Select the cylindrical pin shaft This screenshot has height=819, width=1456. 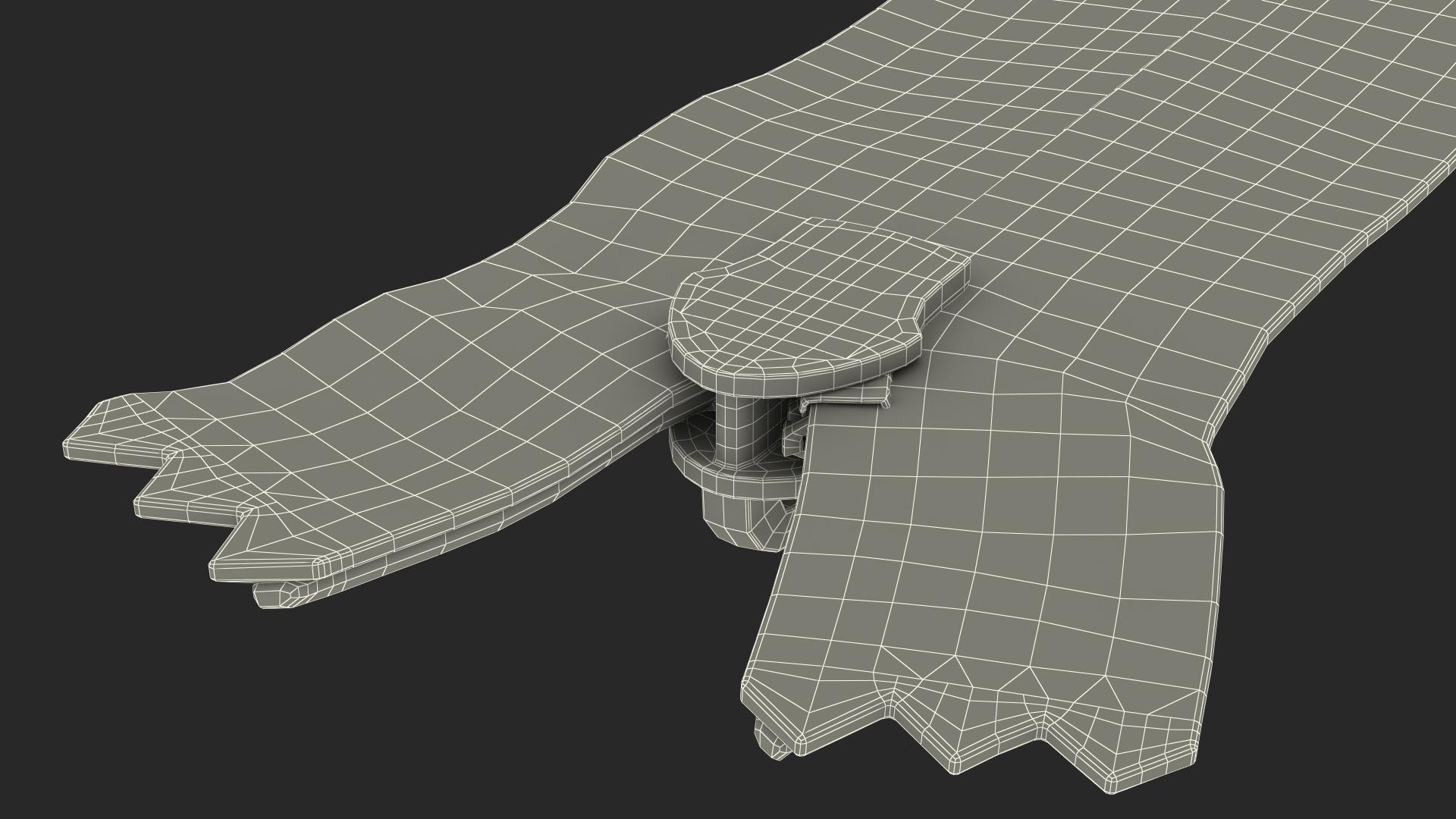click(734, 430)
